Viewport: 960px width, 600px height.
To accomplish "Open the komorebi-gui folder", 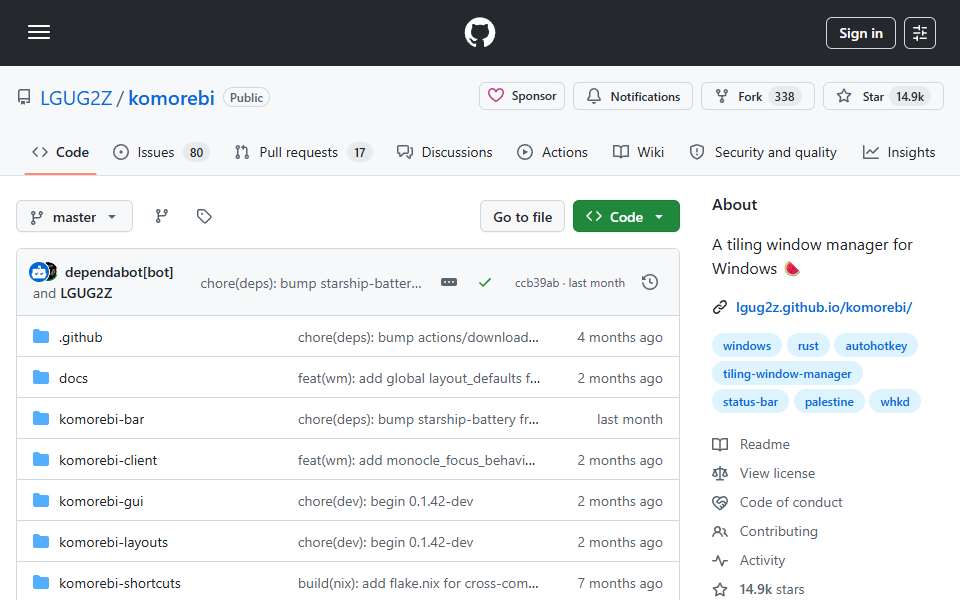I will pos(101,501).
